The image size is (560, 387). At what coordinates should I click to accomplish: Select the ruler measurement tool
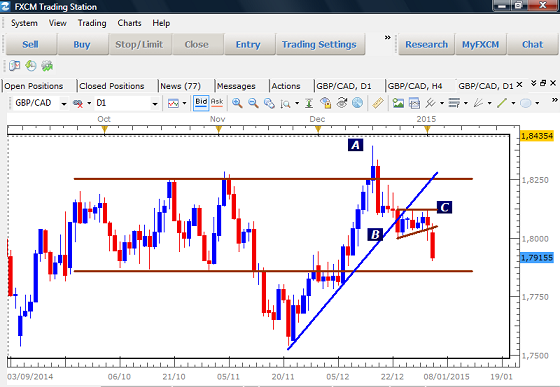[378, 103]
